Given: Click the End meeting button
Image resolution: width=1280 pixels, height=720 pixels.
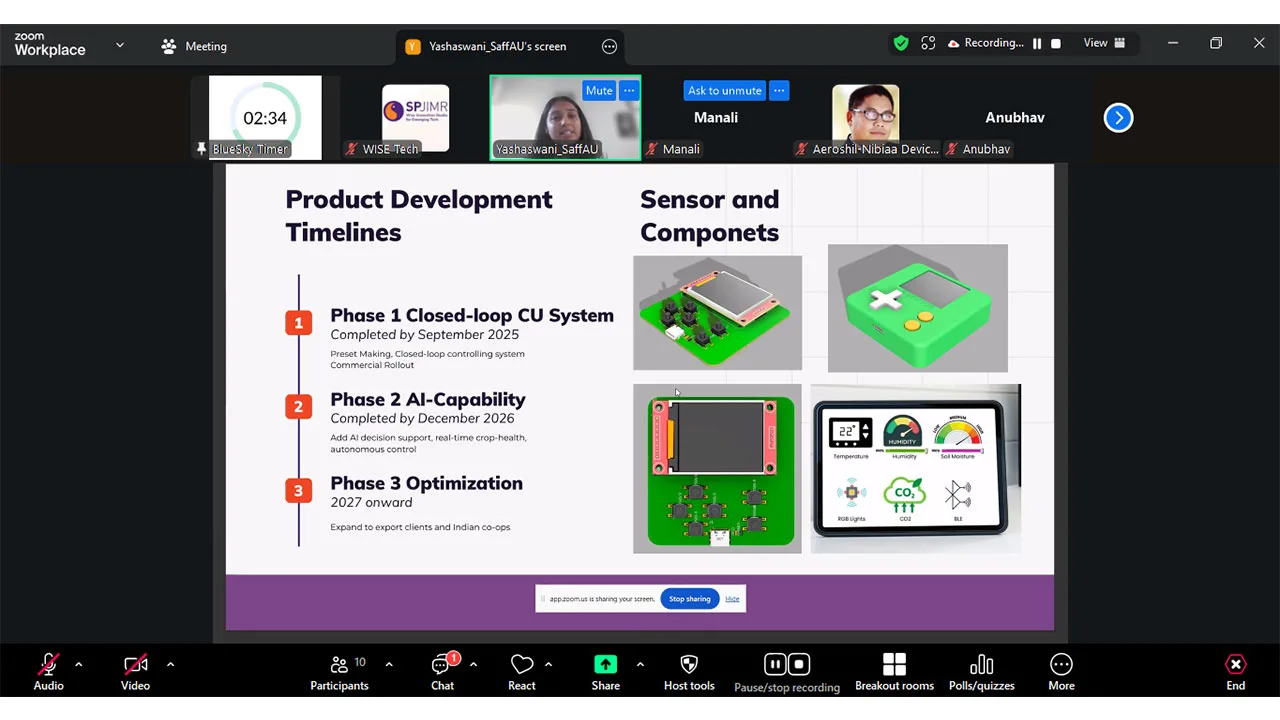Looking at the screenshot, I should point(1236,672).
